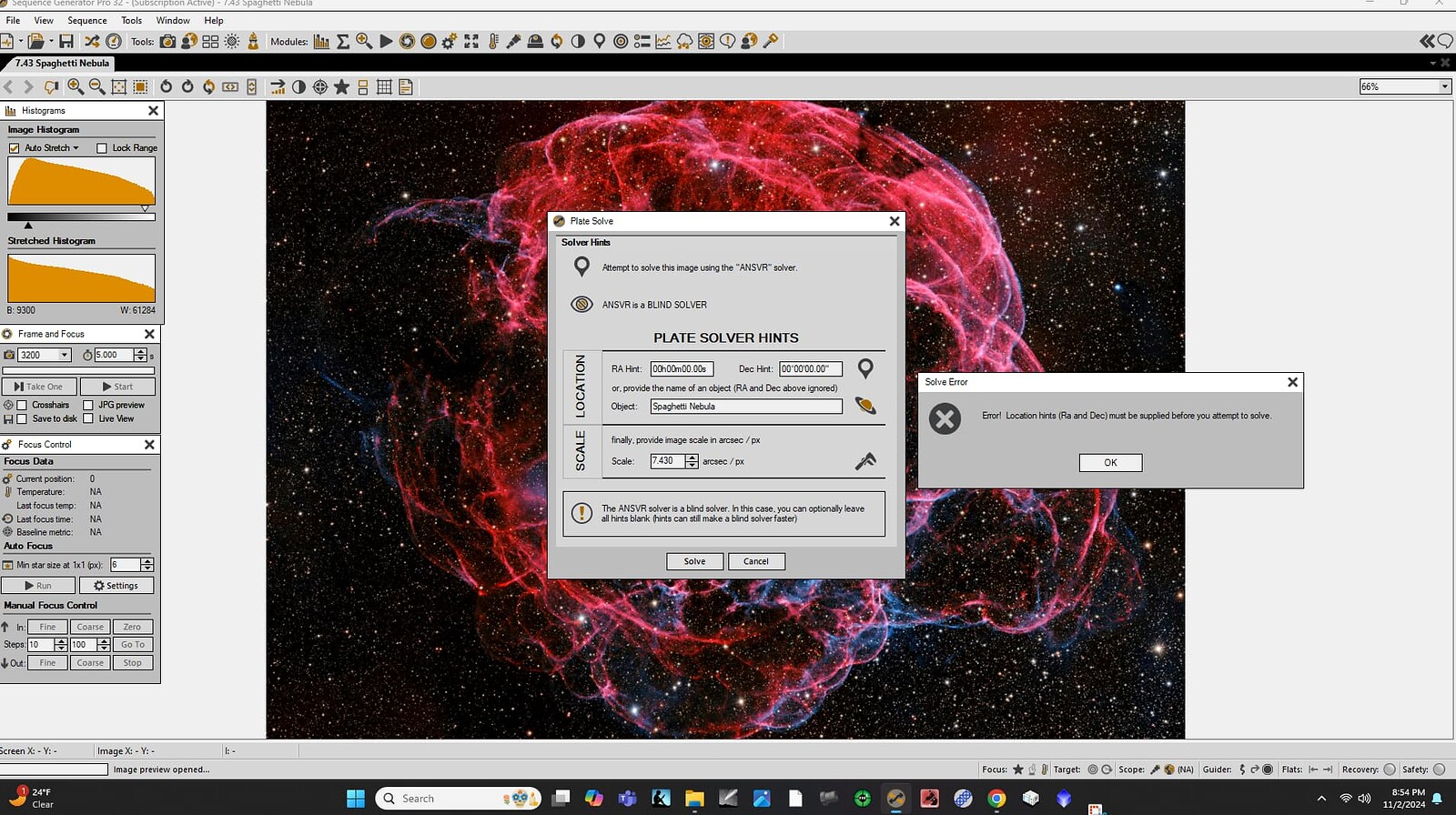Click the star icon in image toolbar

tap(341, 86)
